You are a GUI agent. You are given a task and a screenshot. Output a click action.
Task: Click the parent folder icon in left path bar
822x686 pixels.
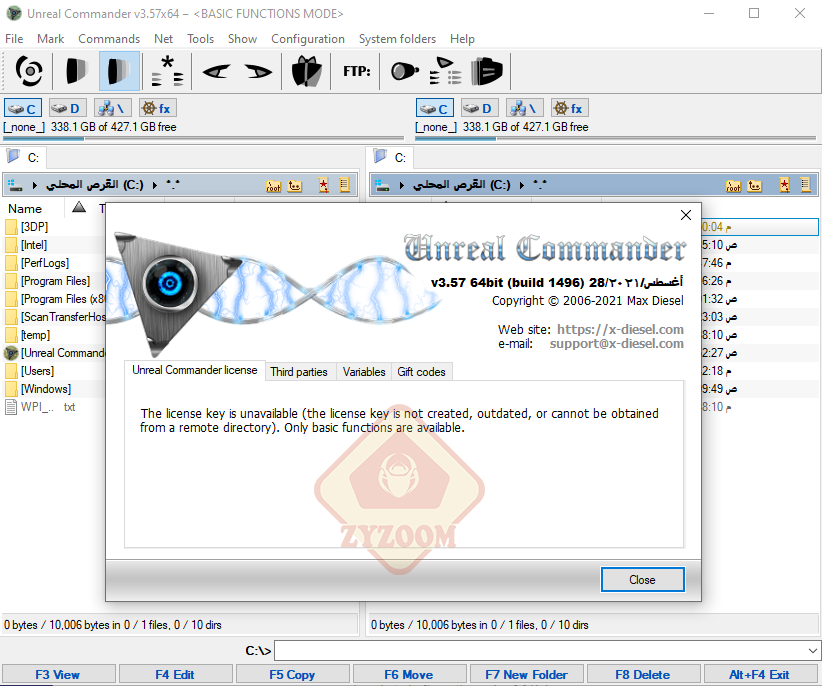tap(295, 186)
